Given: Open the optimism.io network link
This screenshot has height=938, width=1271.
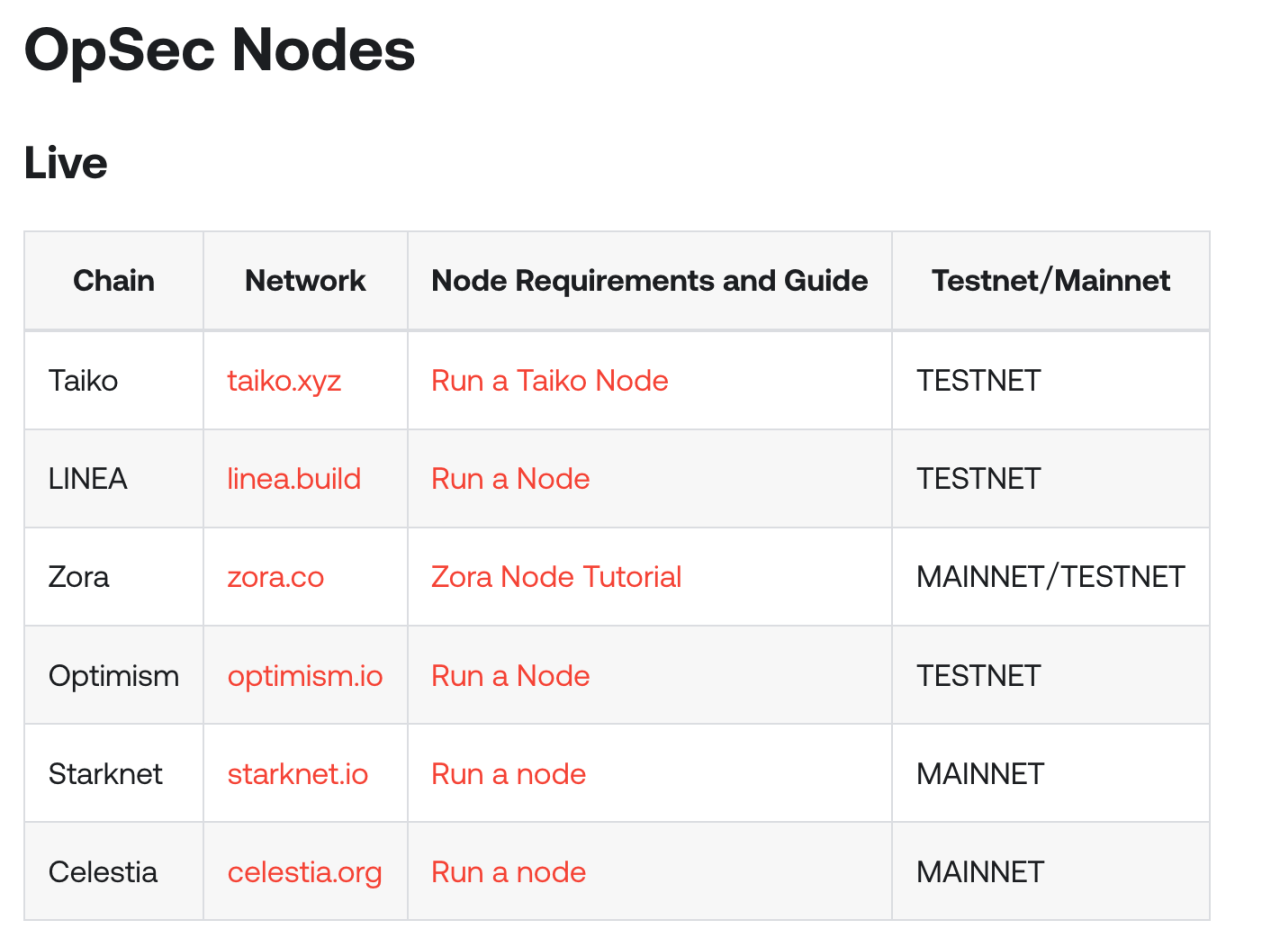Looking at the screenshot, I should pos(305,676).
